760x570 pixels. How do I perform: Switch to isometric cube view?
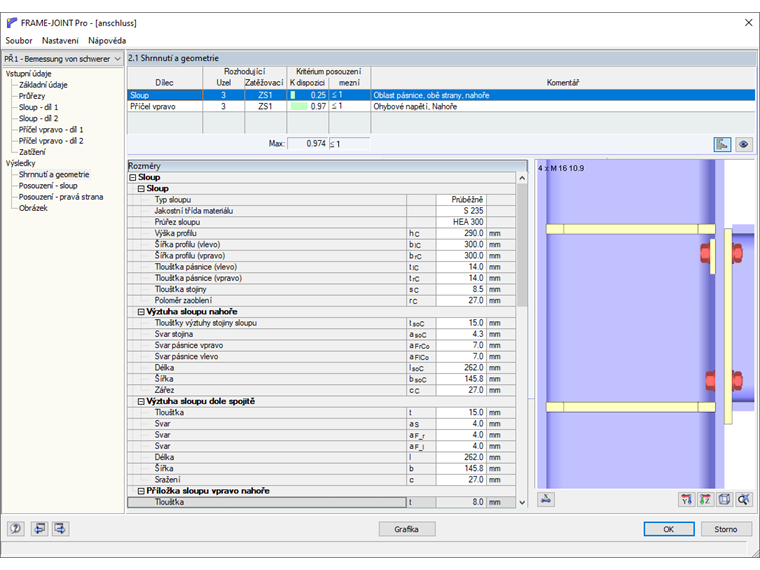click(724, 499)
